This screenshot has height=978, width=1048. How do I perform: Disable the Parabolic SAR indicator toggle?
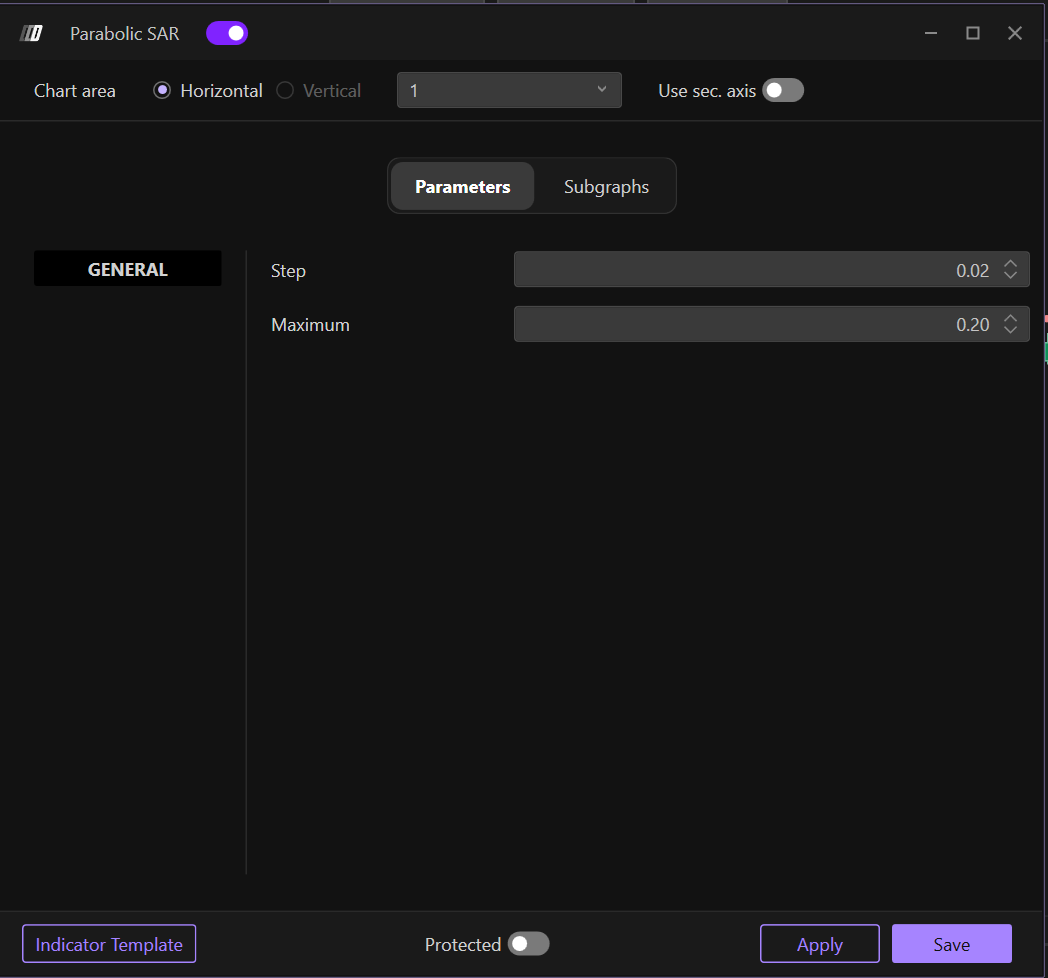point(227,34)
